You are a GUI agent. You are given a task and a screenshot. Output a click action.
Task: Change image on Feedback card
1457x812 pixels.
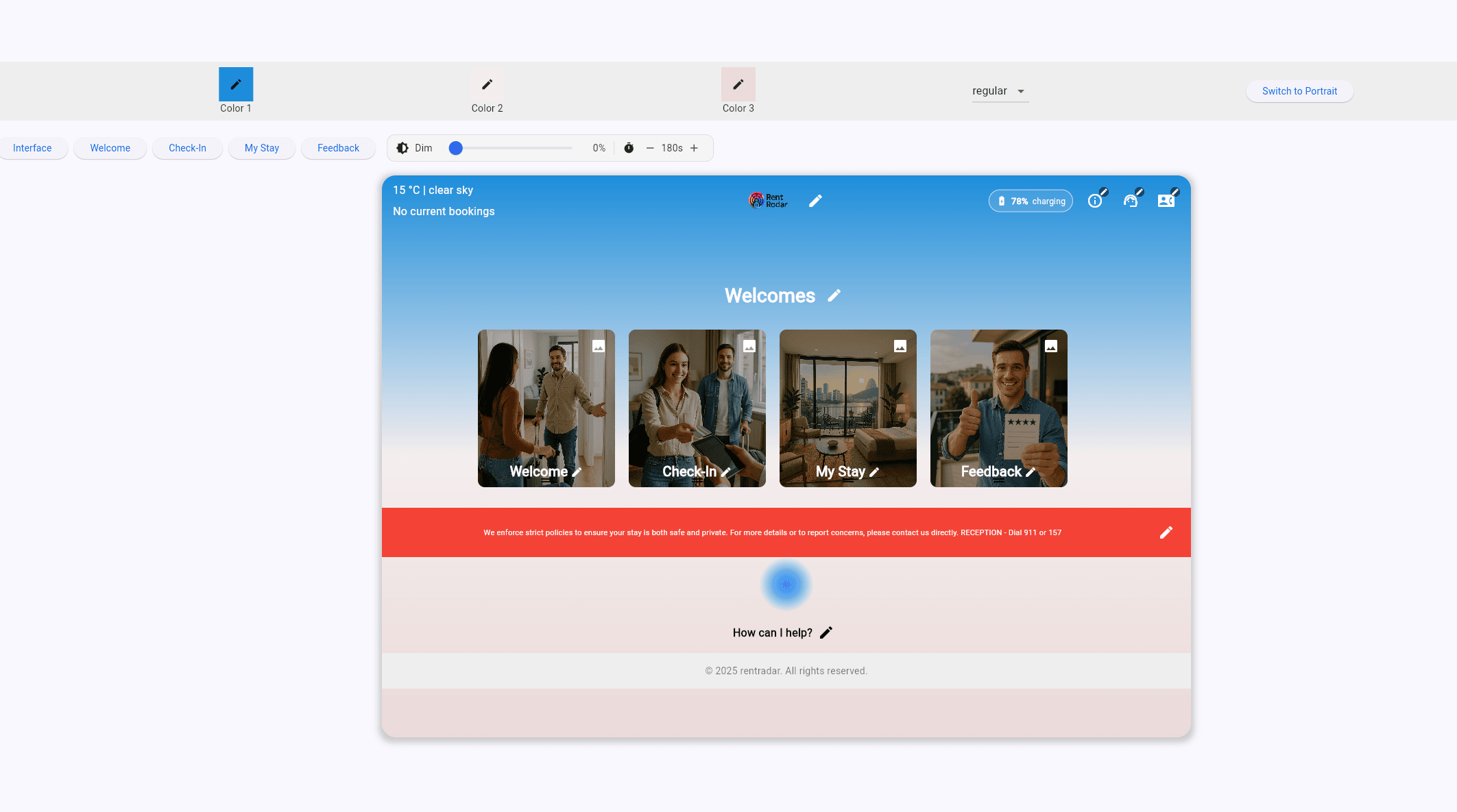coord(1051,347)
